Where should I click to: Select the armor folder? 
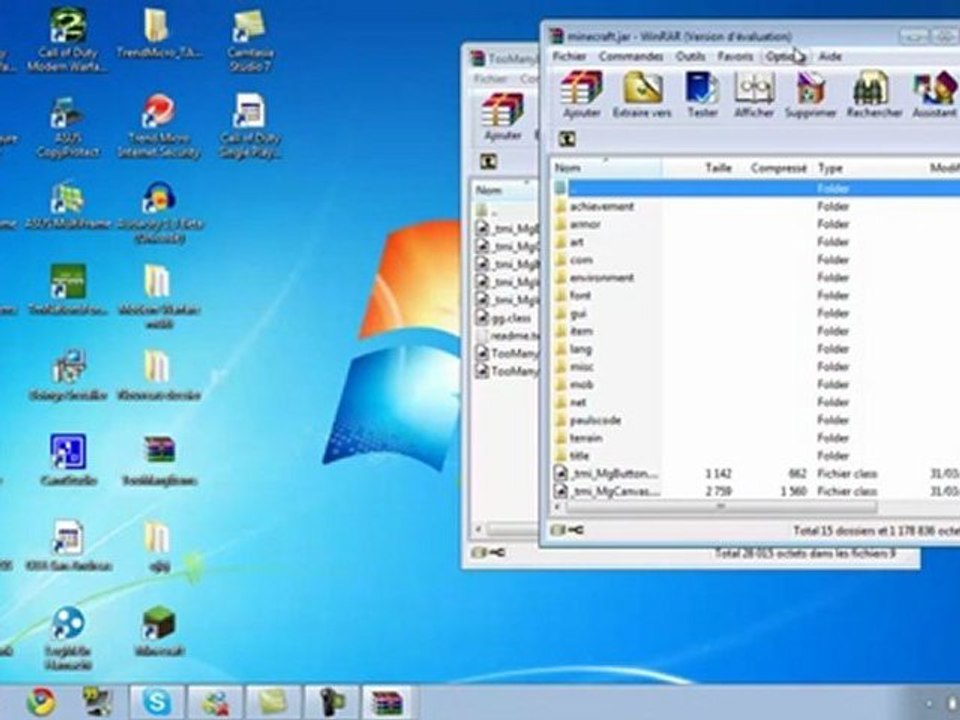pyautogui.click(x=585, y=224)
